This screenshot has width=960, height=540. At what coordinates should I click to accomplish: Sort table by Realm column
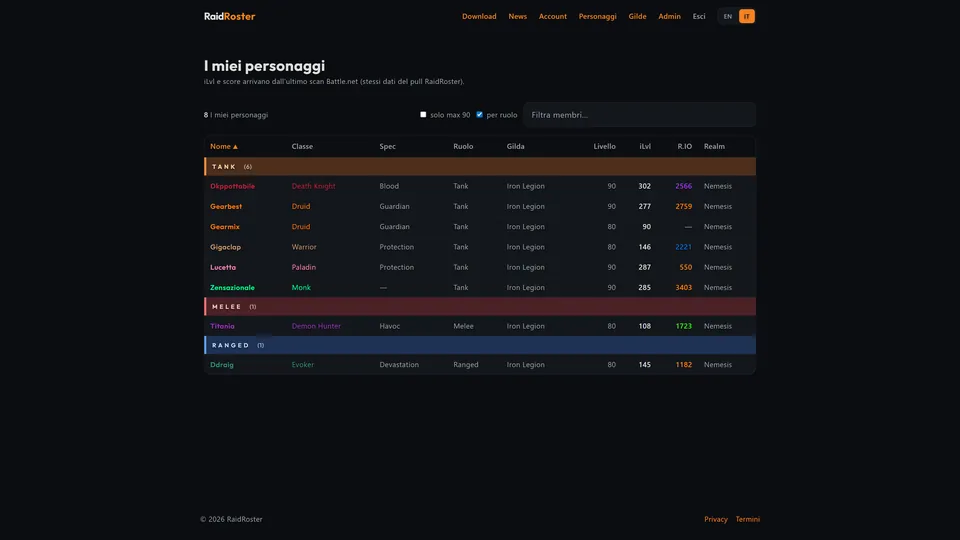[x=714, y=146]
